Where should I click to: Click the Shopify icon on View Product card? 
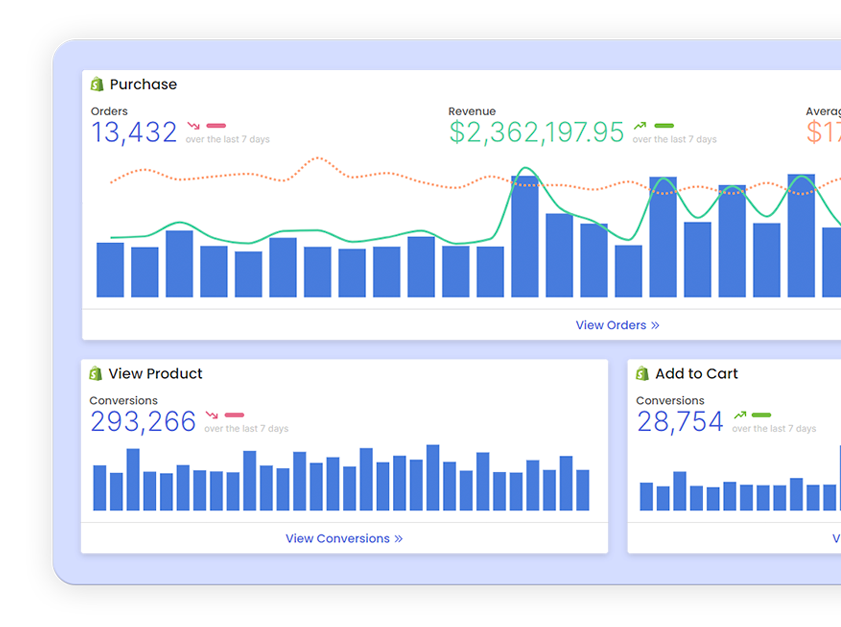point(96,373)
